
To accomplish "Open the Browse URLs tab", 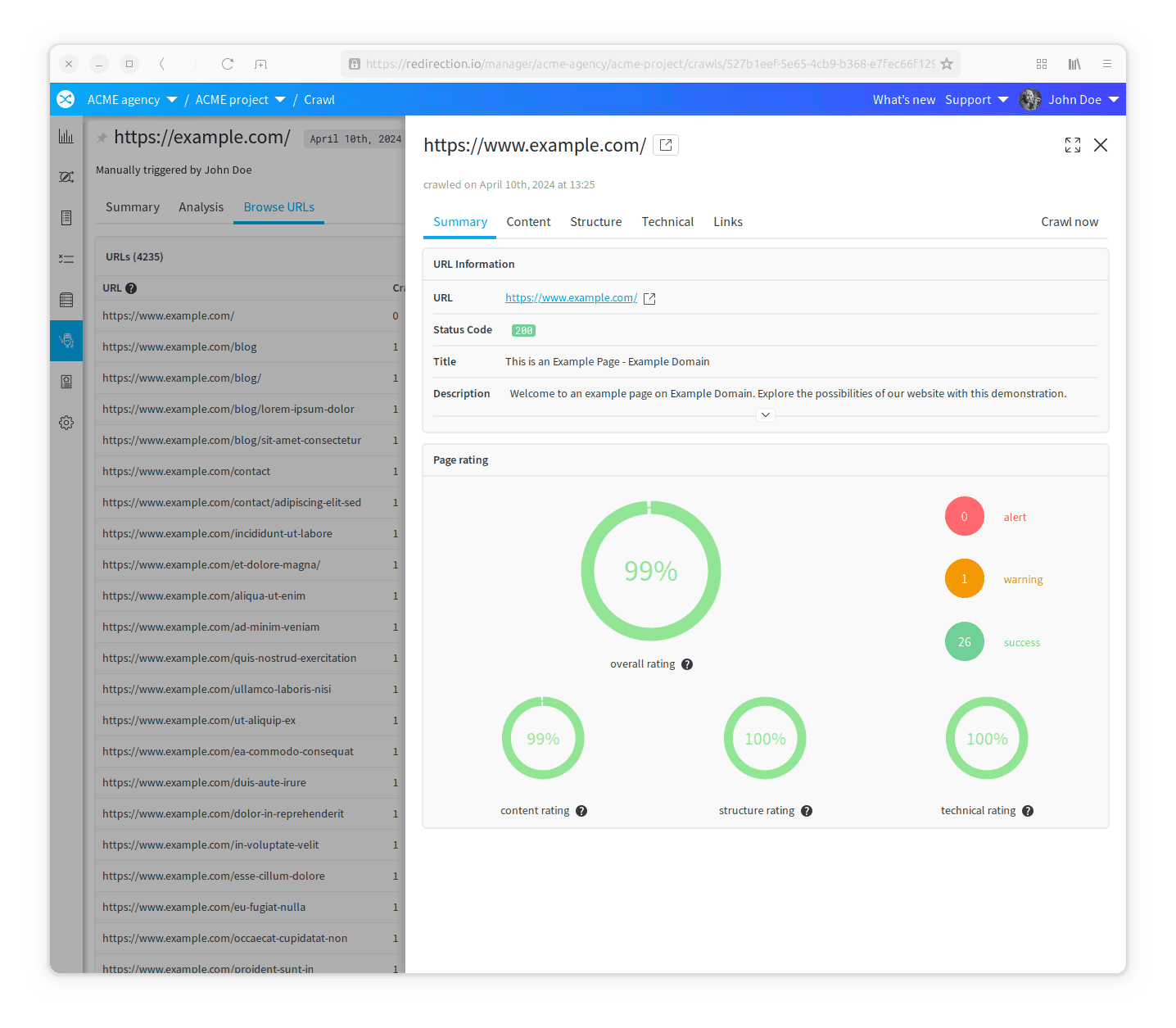I will [279, 207].
